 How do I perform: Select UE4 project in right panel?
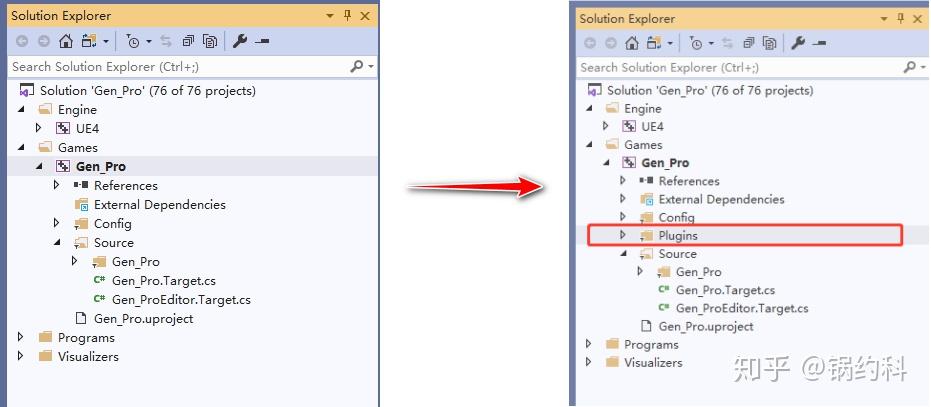[x=653, y=126]
